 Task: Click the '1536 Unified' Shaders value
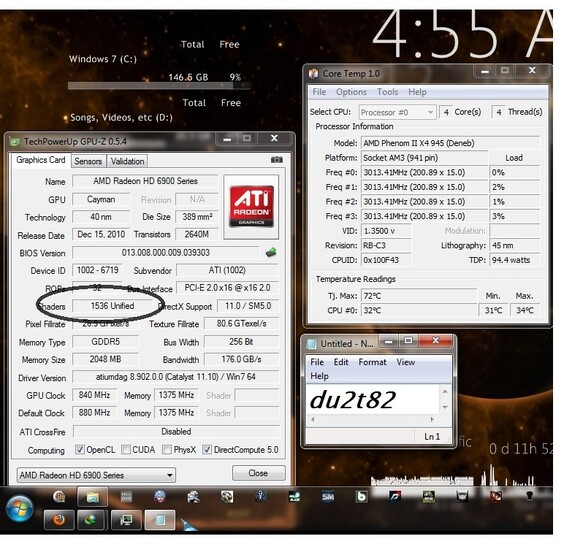tap(113, 306)
